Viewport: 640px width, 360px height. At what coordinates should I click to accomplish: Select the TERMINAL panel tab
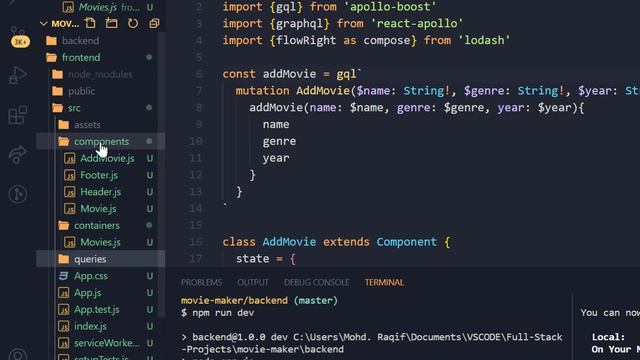tap(384, 282)
